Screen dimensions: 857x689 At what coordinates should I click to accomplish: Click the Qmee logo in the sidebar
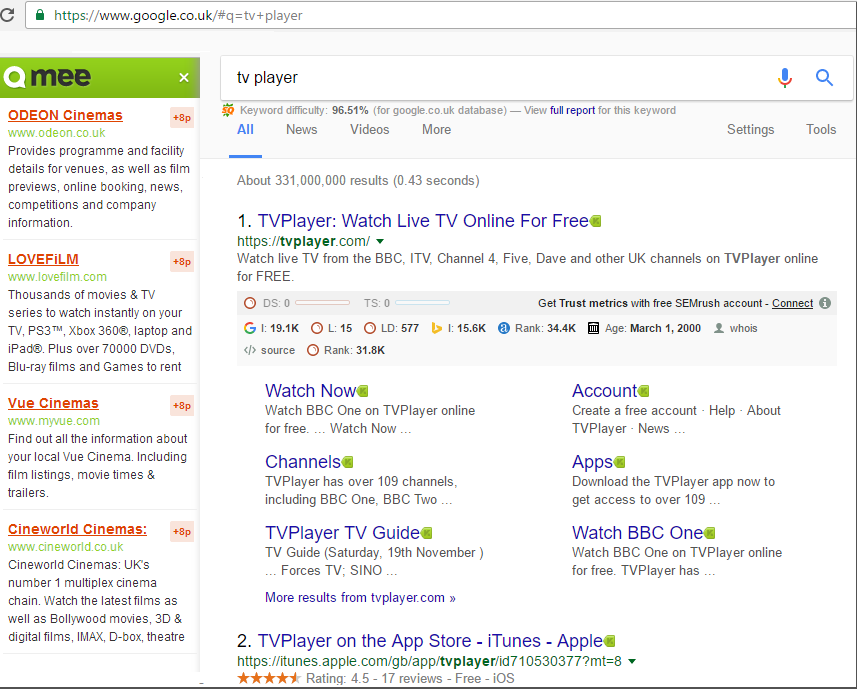tap(47, 77)
